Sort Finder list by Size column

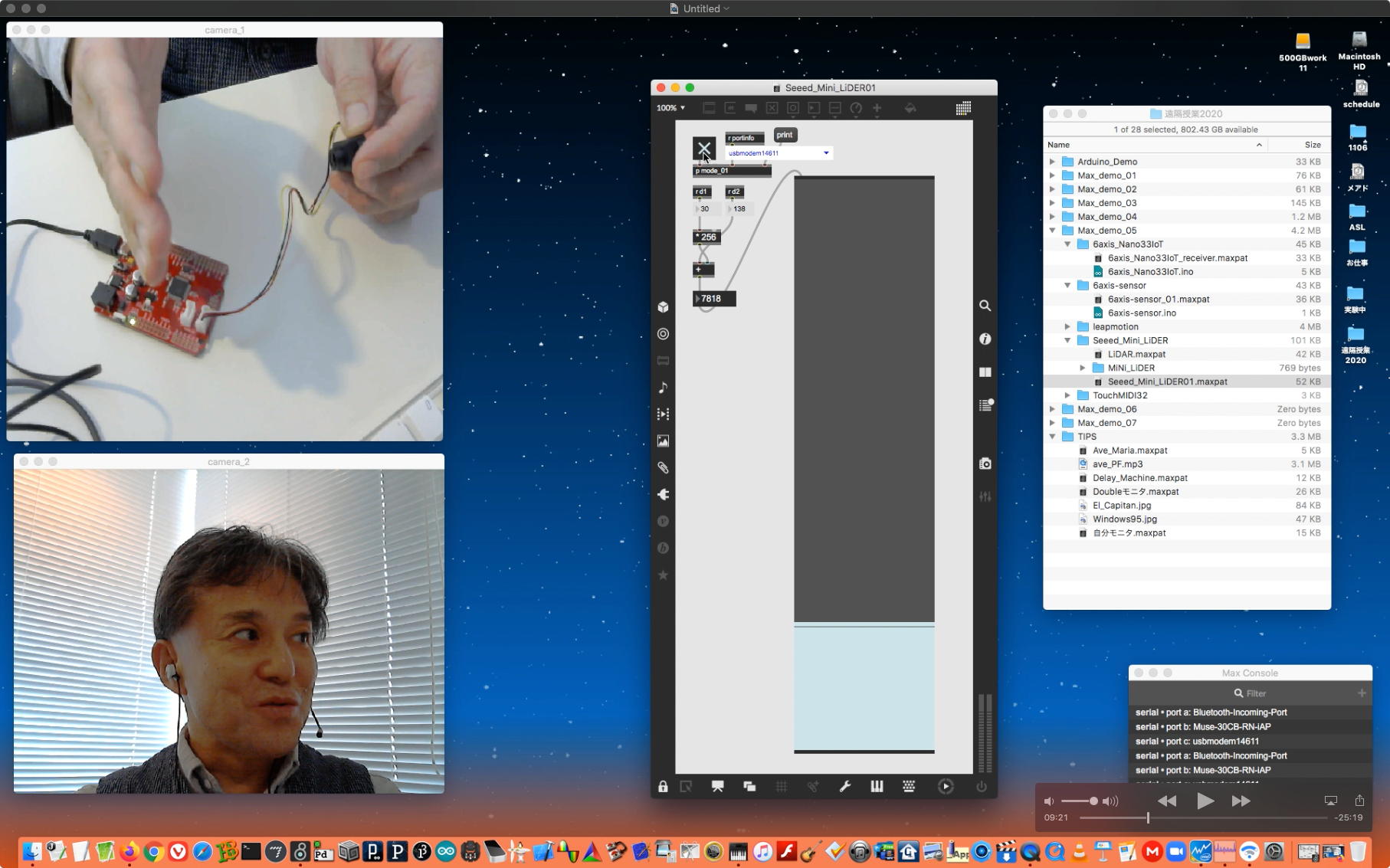(x=1299, y=145)
